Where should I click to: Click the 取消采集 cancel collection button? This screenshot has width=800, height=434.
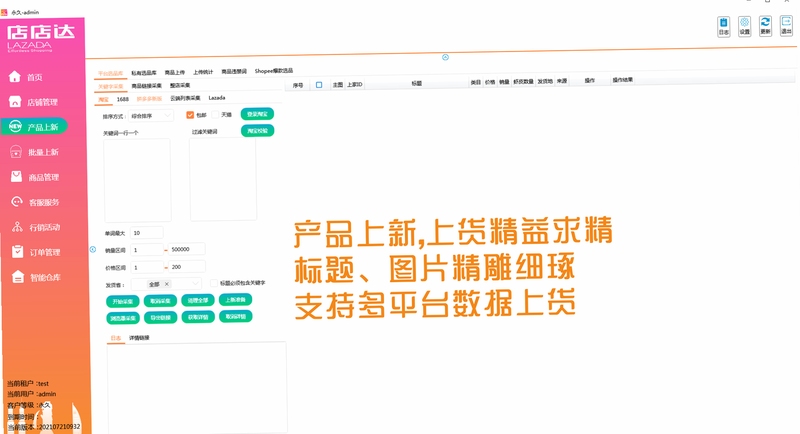(x=160, y=301)
